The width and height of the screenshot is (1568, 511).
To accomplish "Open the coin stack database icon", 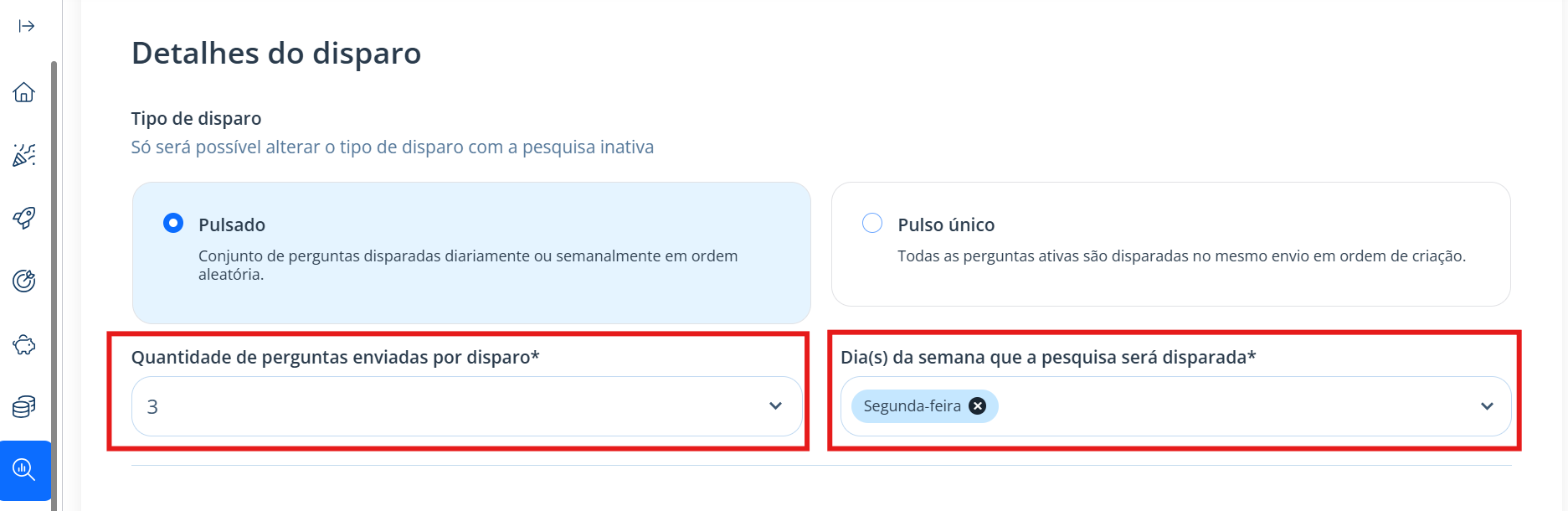I will tap(24, 407).
